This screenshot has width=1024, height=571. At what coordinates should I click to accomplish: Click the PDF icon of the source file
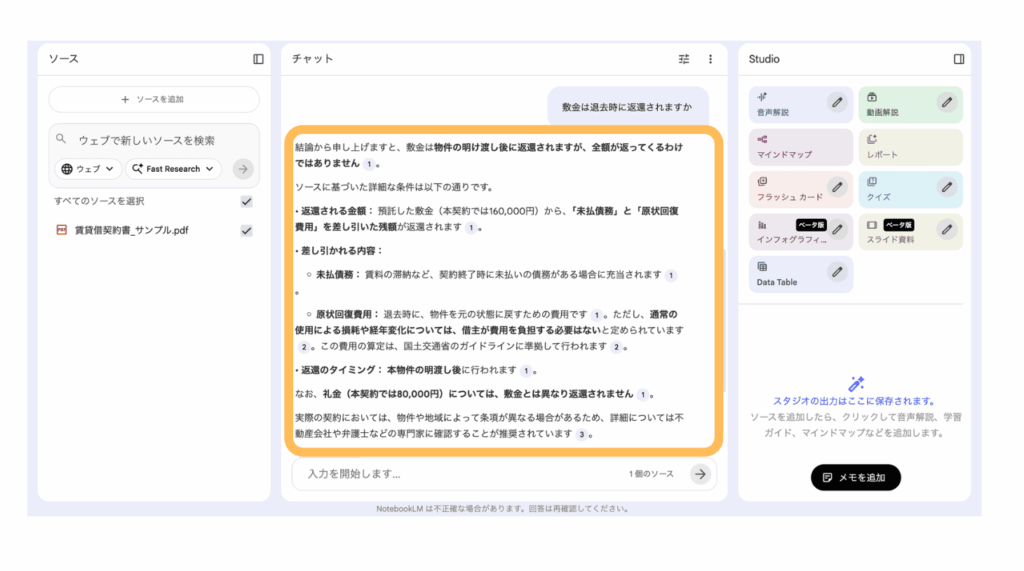tap(61, 230)
